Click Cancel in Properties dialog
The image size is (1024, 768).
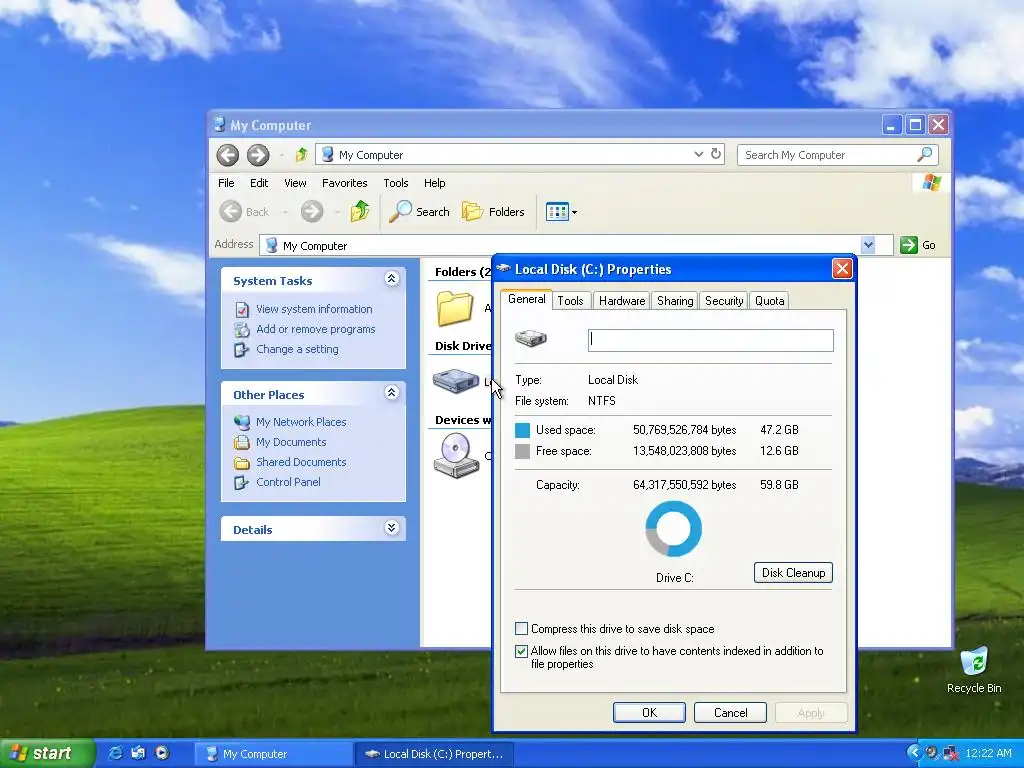click(730, 712)
